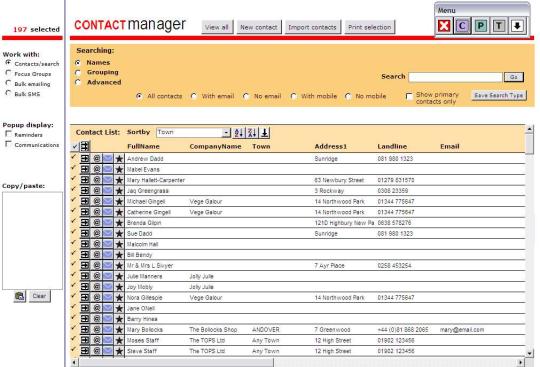Open details icon for Malcolm Hall
Screen dimensions: 540x367
point(84,244)
